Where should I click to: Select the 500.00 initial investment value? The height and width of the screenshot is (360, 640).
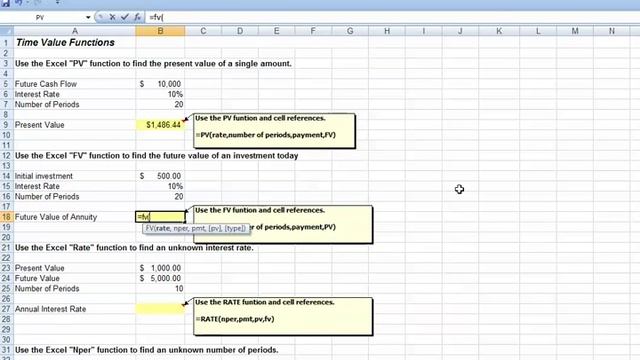(160, 176)
